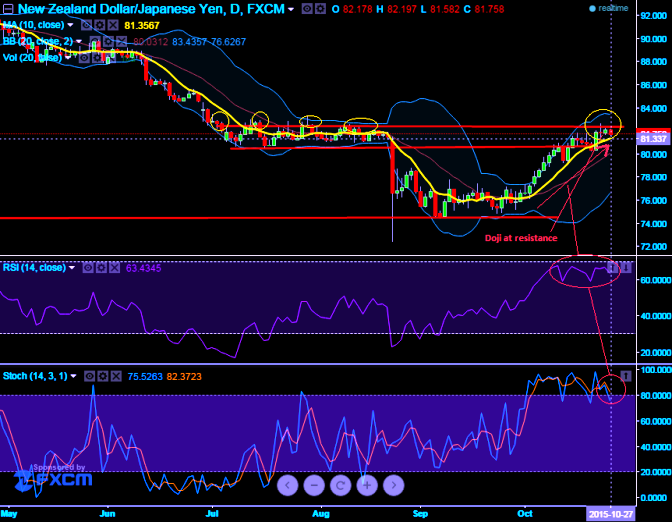Click the Jul label on time axis
Image resolution: width=672 pixels, height=522 pixels.
[x=212, y=513]
